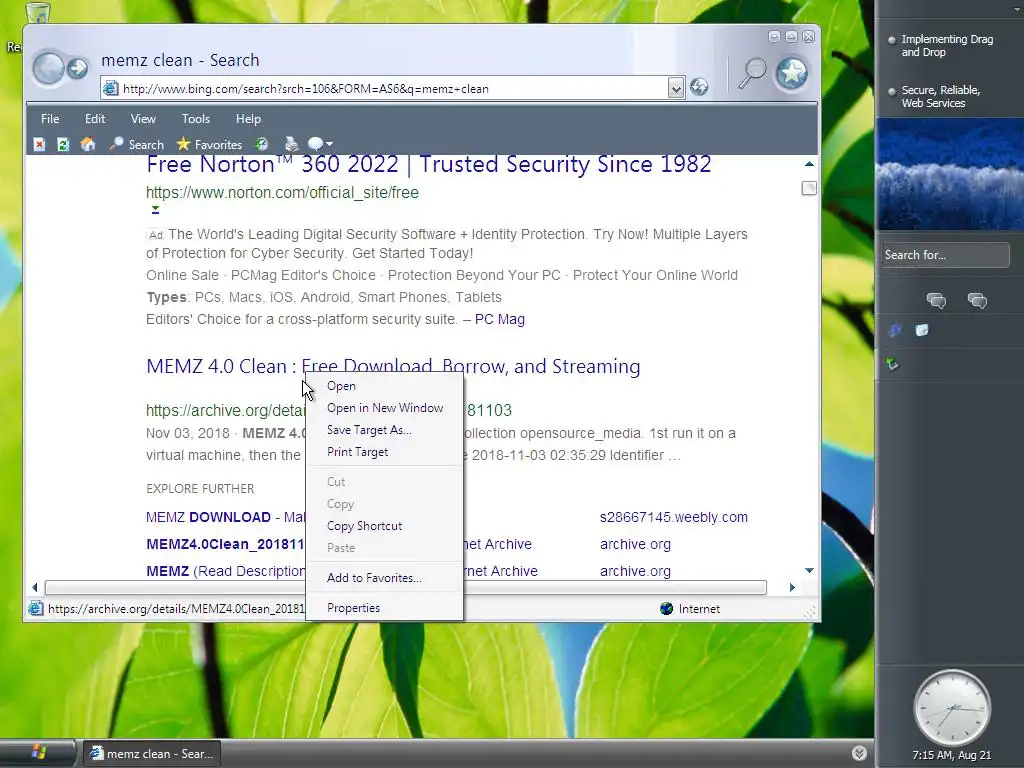Viewport: 1024px width, 768px height.
Task: Select Print Target in context menu
Action: point(384,452)
